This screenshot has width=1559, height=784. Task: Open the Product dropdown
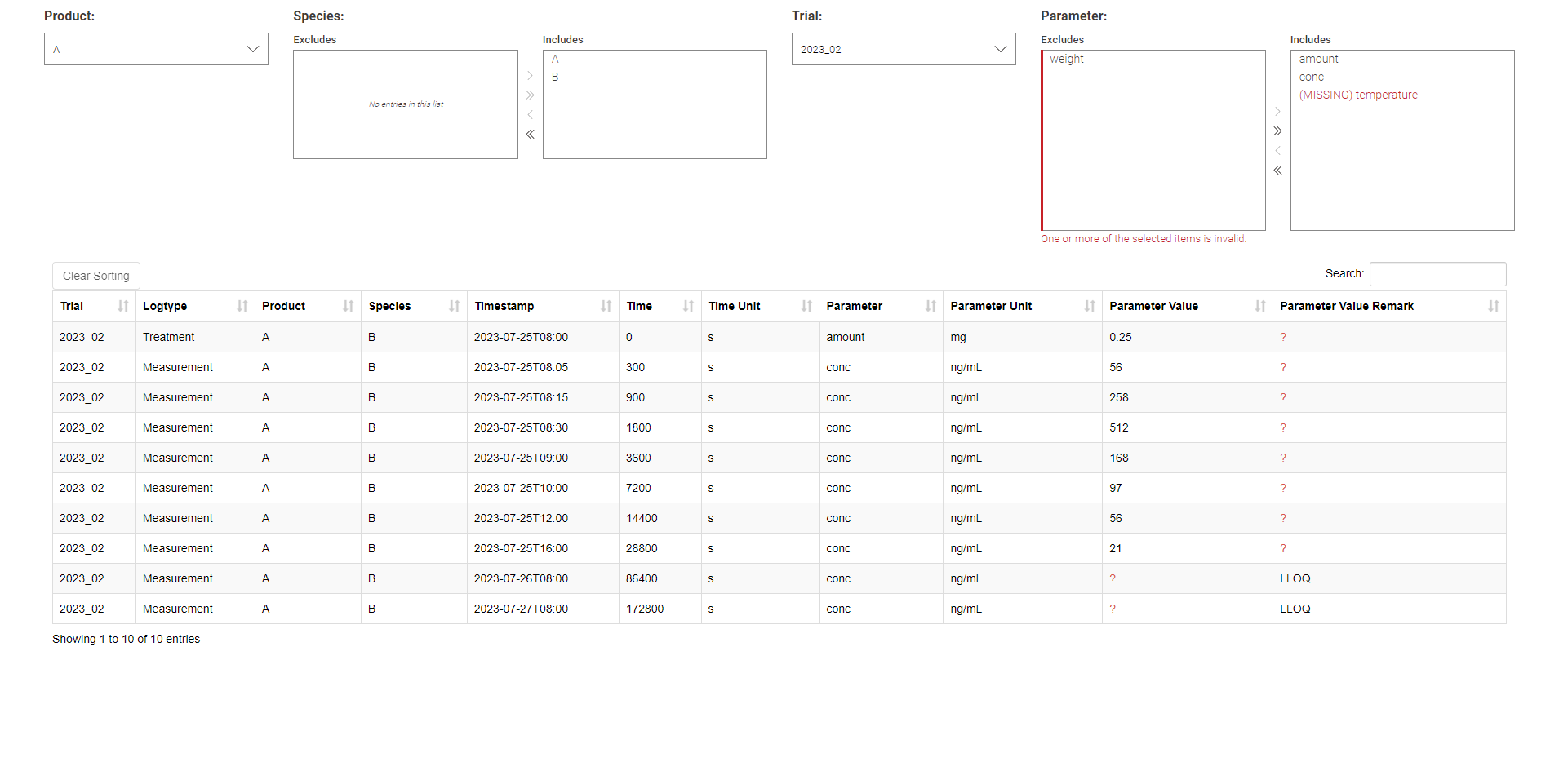pyautogui.click(x=156, y=49)
